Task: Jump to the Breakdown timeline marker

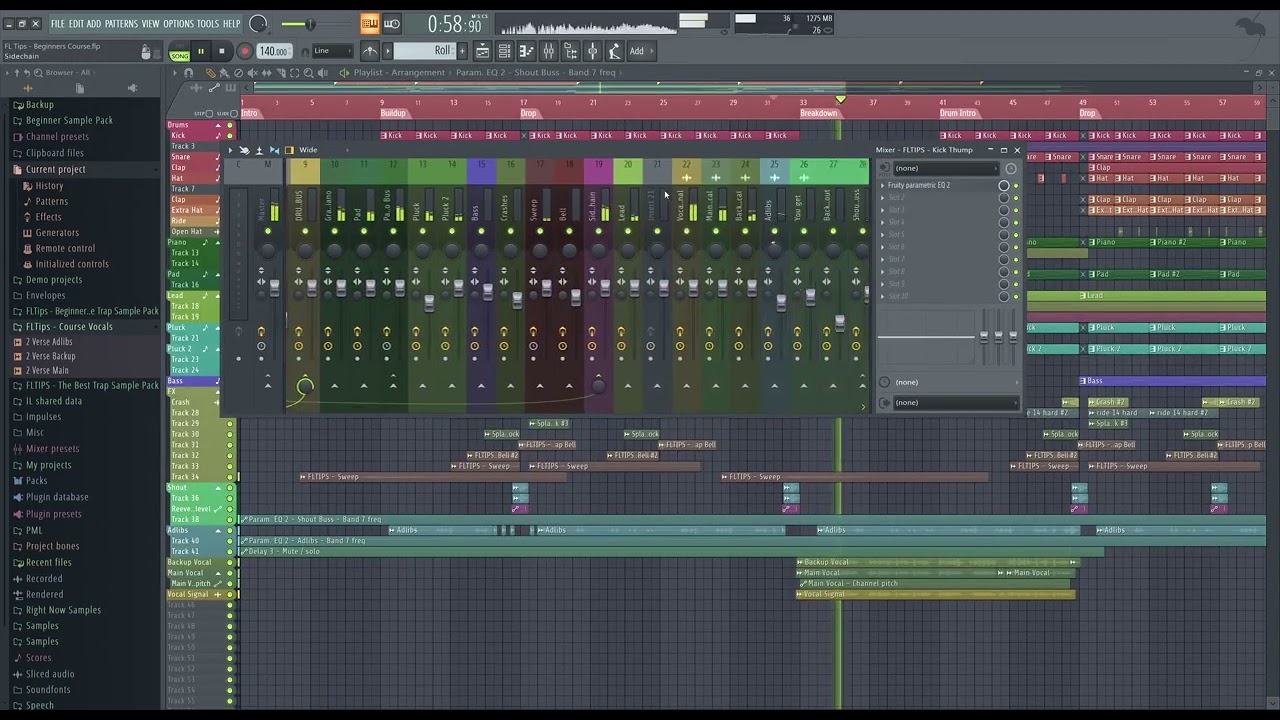Action: point(819,113)
